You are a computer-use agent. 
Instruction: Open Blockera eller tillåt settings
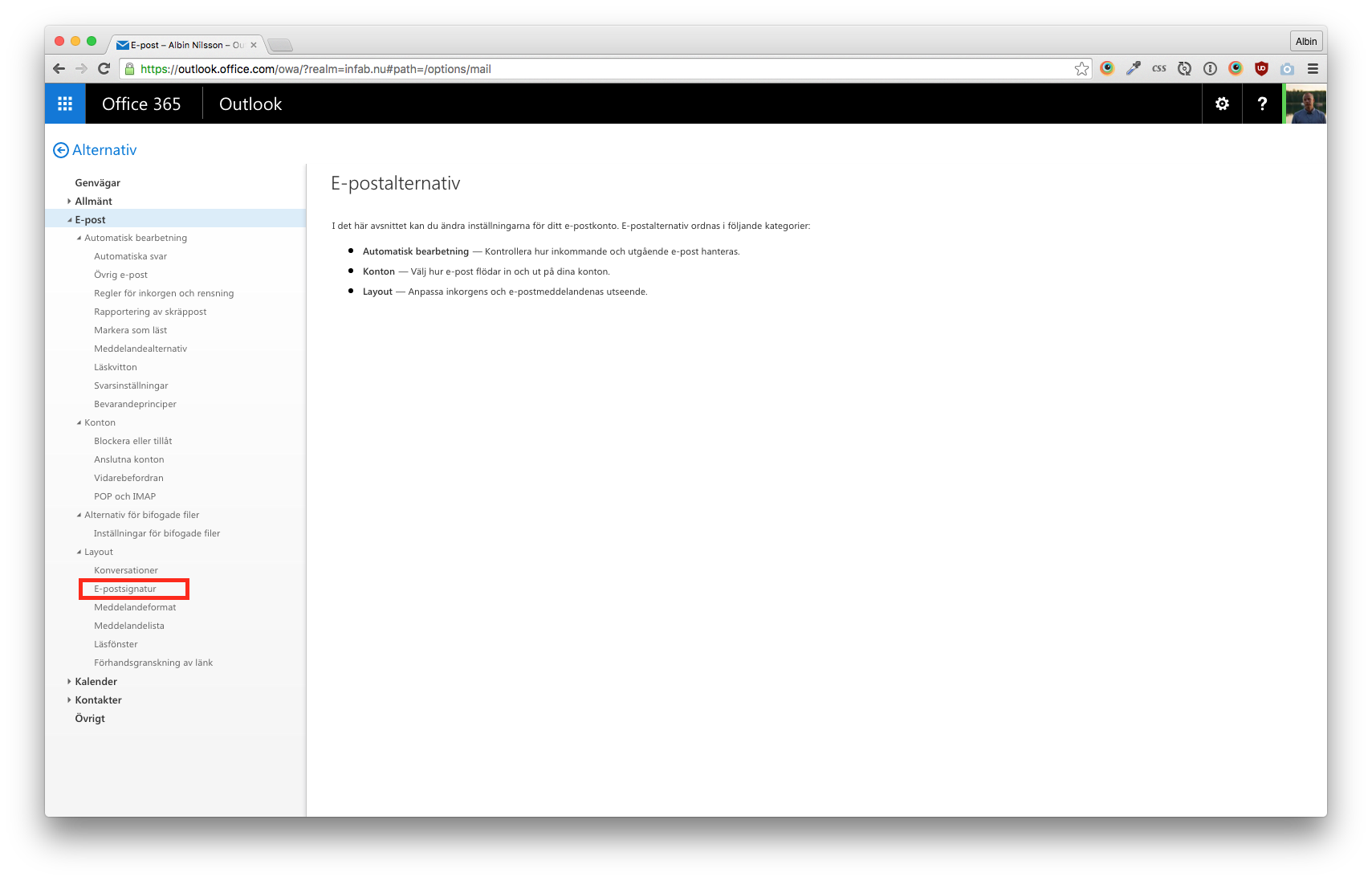[132, 442]
